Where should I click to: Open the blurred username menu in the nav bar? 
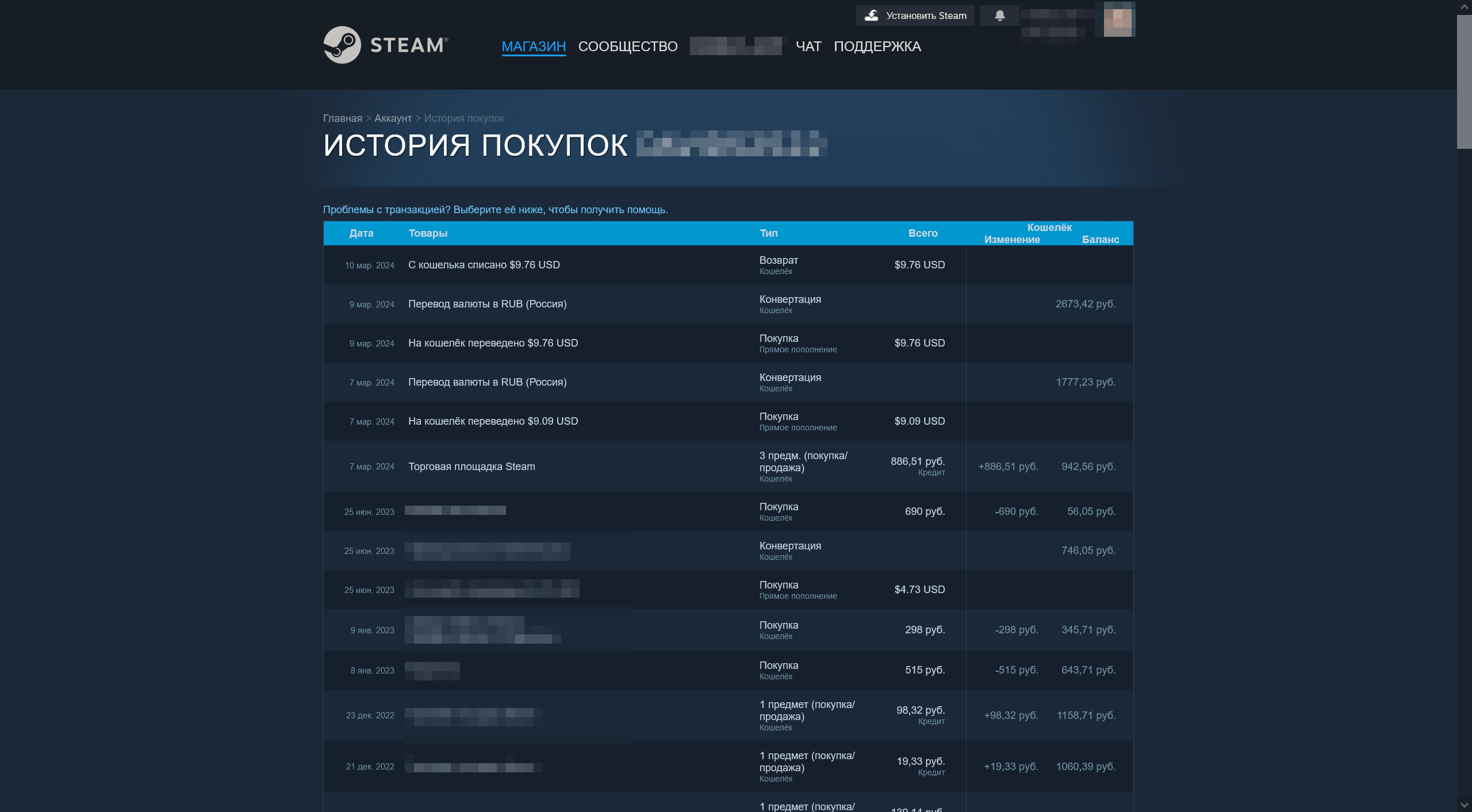tap(736, 46)
